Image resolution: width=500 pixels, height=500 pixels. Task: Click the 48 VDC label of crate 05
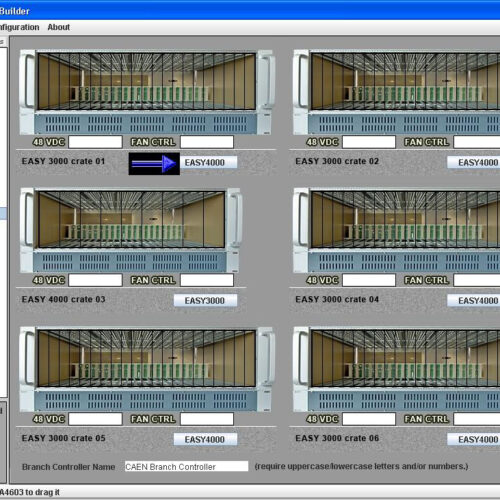[x=49, y=419]
